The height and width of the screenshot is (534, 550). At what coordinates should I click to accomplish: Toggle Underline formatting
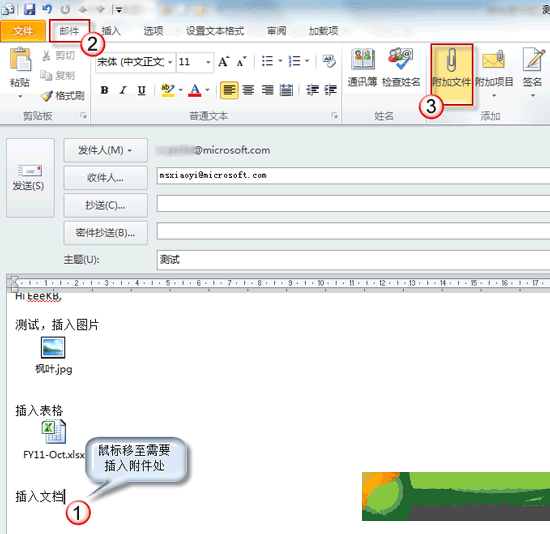click(x=141, y=90)
